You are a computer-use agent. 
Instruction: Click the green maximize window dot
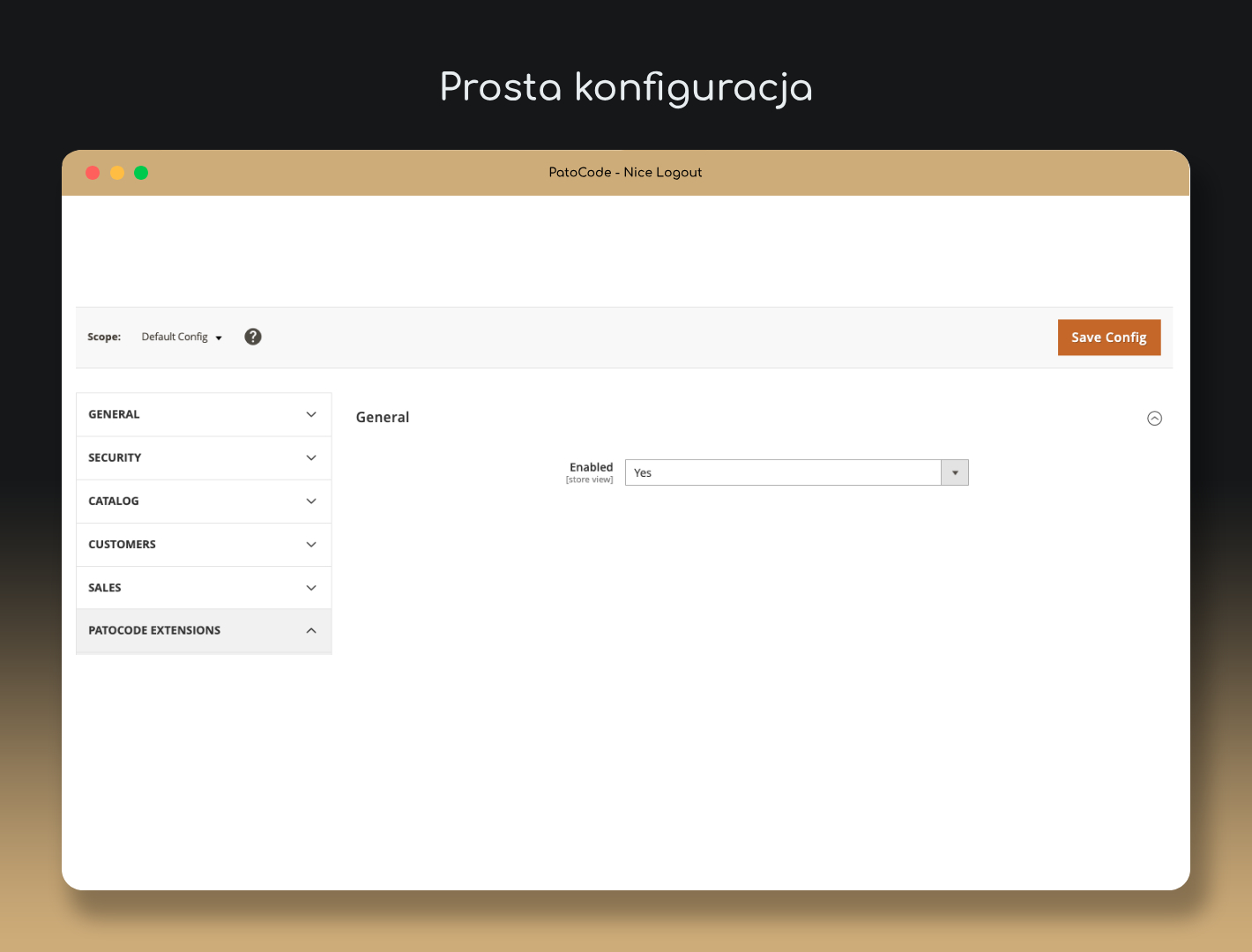(x=141, y=173)
